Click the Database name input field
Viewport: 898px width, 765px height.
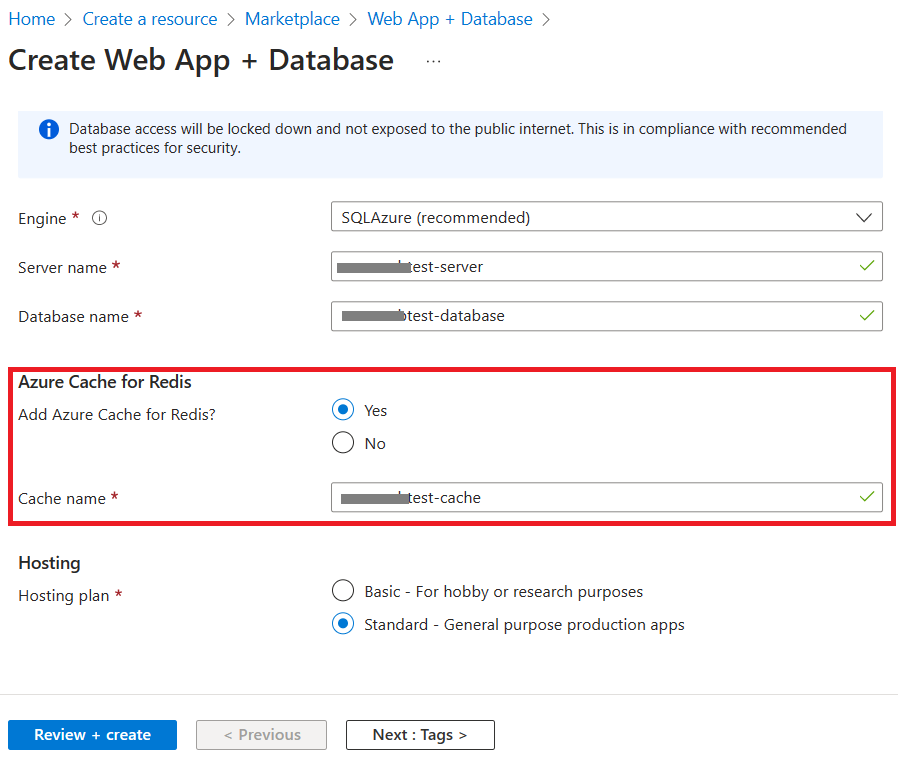click(x=606, y=316)
